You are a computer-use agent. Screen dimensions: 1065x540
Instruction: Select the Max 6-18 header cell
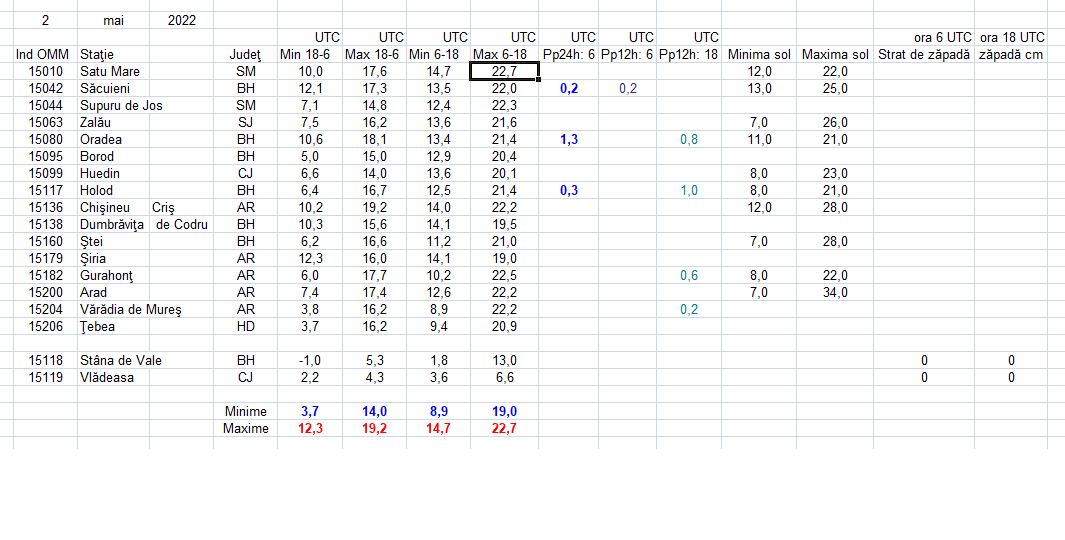pos(505,54)
